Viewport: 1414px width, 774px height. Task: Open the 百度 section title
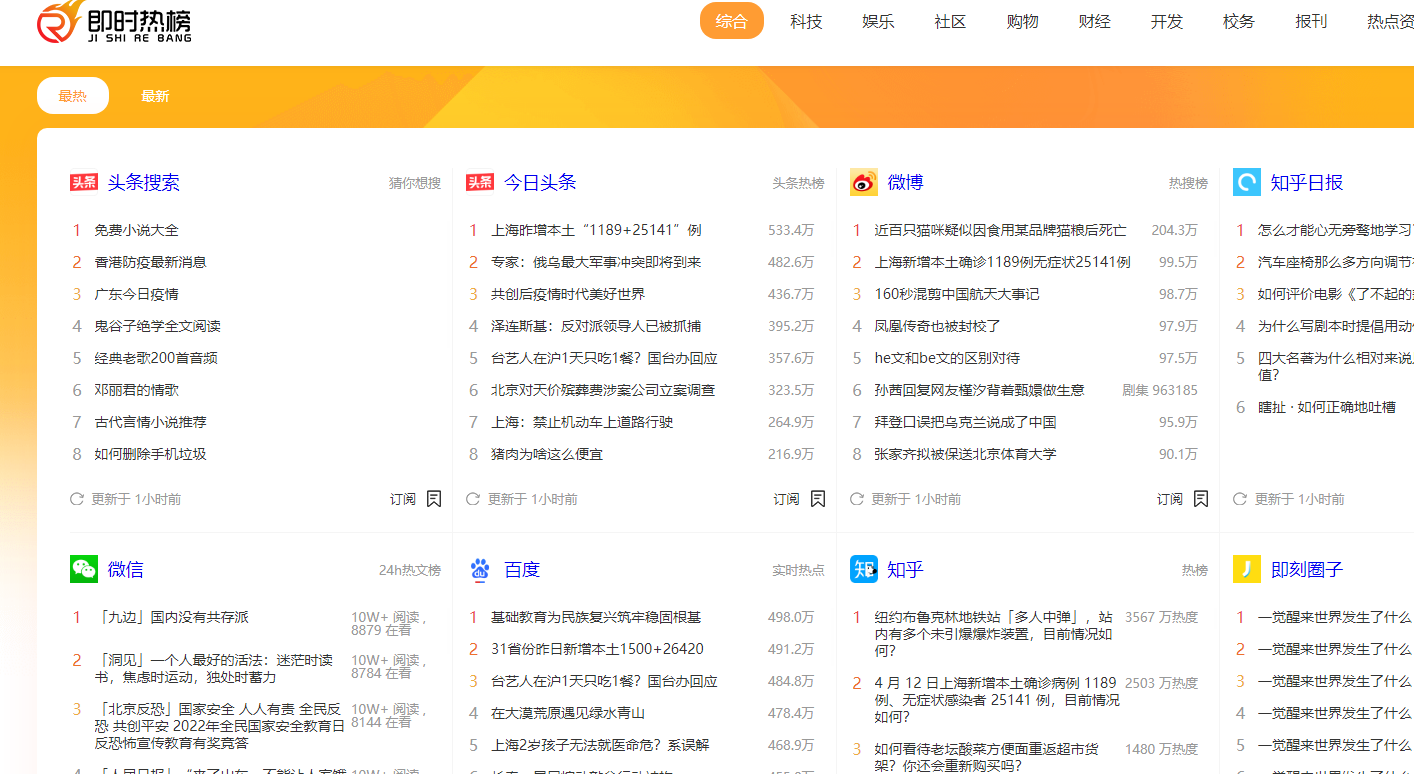tap(522, 569)
